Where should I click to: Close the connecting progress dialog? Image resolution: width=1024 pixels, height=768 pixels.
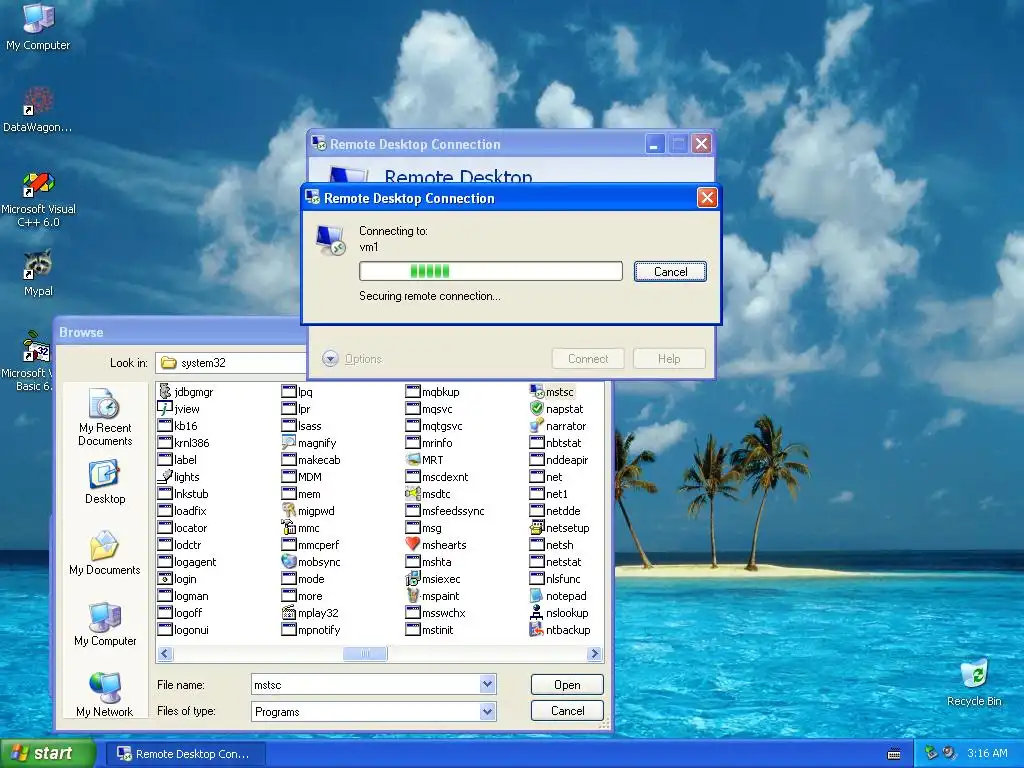coord(707,197)
